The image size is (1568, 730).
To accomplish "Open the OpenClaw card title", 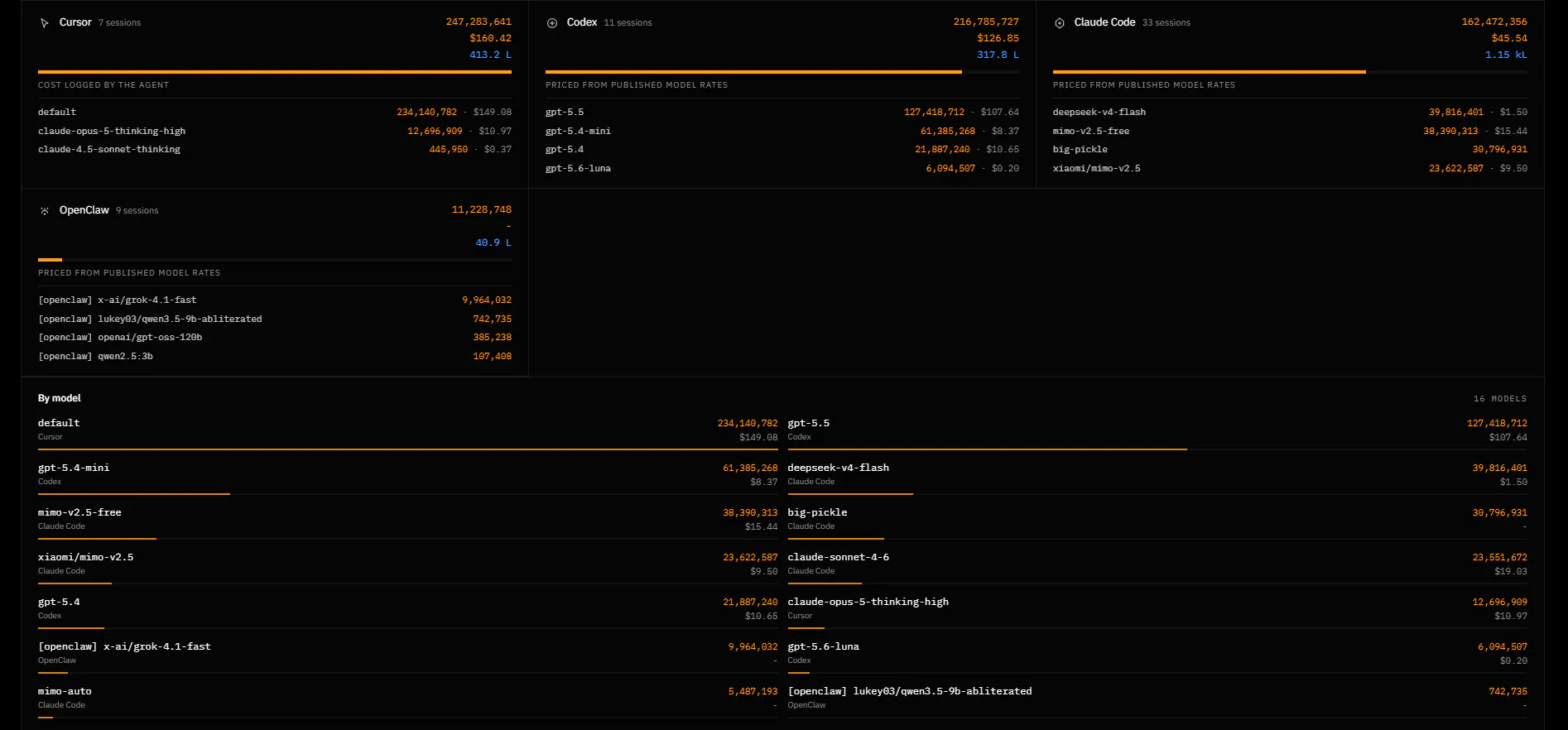I will point(84,210).
